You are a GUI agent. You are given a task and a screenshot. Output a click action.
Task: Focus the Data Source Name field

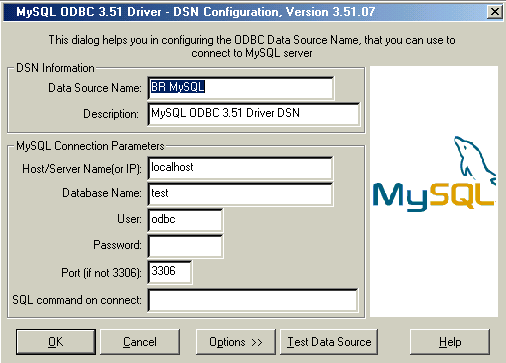tap(241, 88)
